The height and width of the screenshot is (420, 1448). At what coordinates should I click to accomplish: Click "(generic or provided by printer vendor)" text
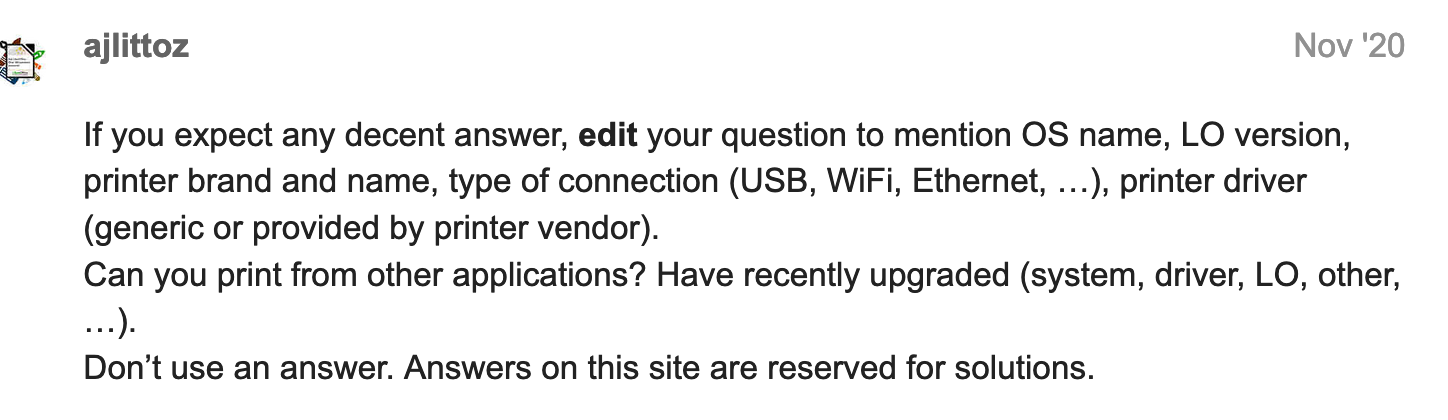tap(372, 229)
